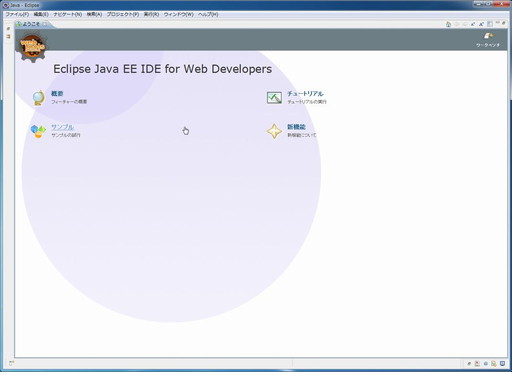Open the チュートリアル tutorials link
Screen dimensions: 512x372
(x=305, y=94)
